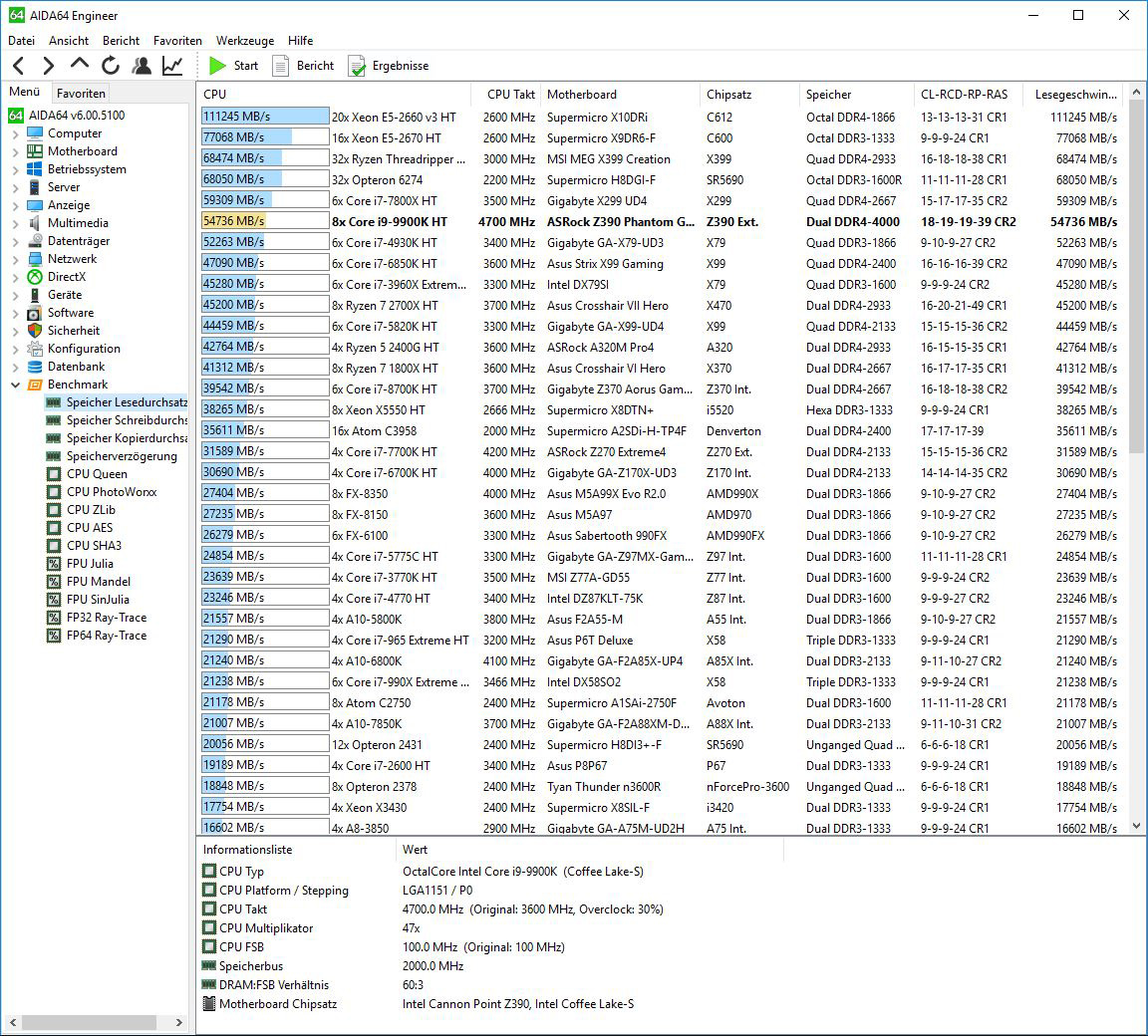
Task: Click the Multimedia speaker icon
Action: point(35,223)
